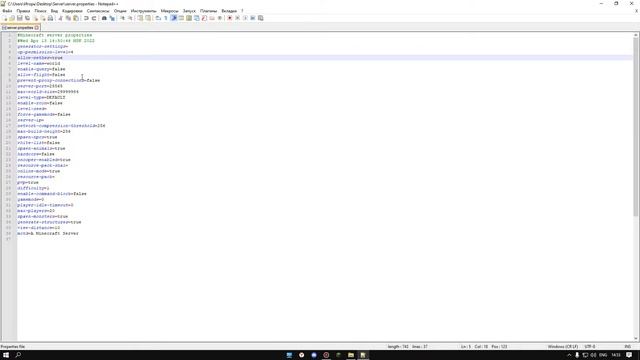Click the scrollbar down arrow
The height and width of the screenshot is (360, 640).
click(x=636, y=339)
